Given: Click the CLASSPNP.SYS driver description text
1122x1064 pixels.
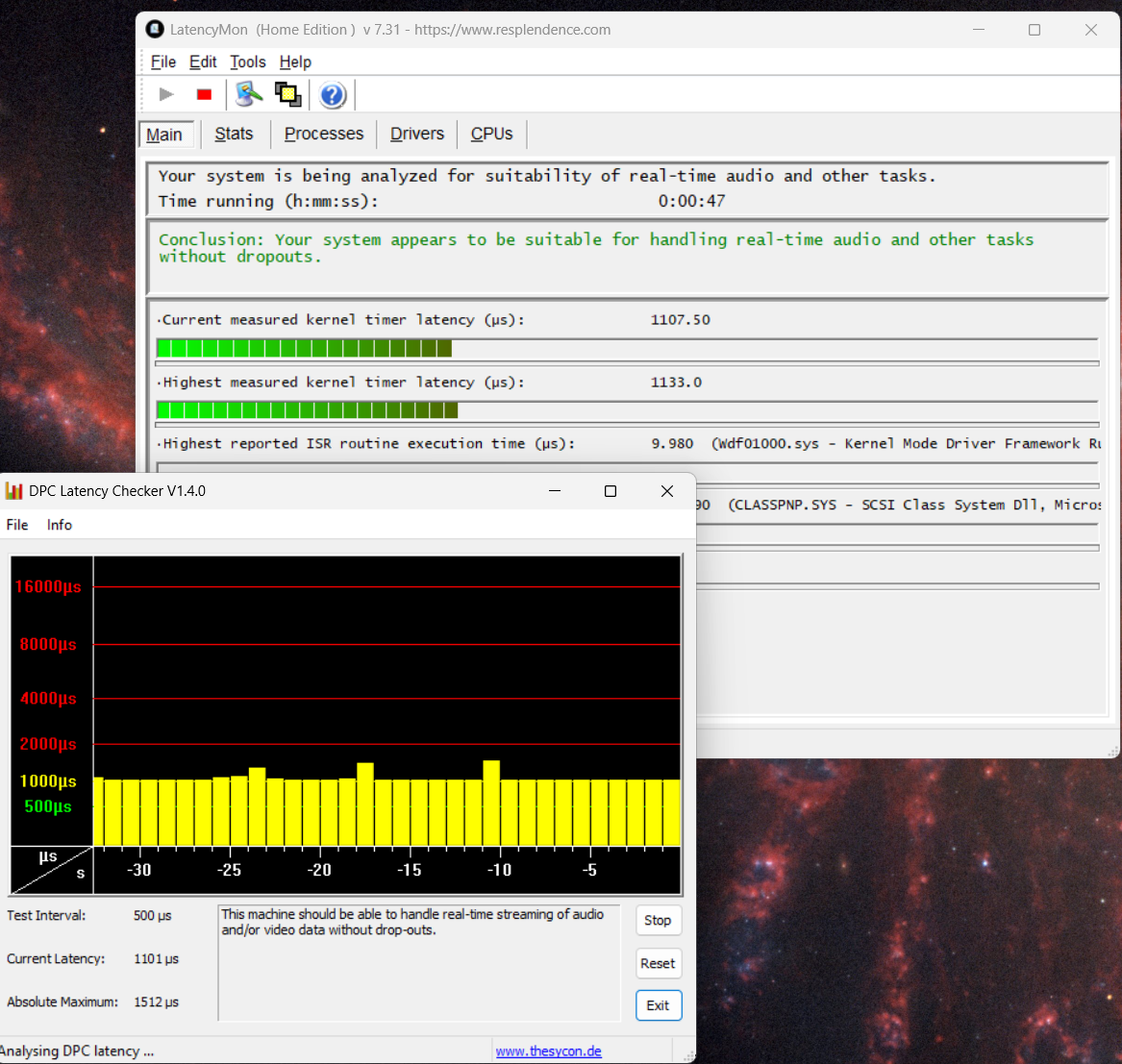Looking at the screenshot, I should tap(913, 506).
